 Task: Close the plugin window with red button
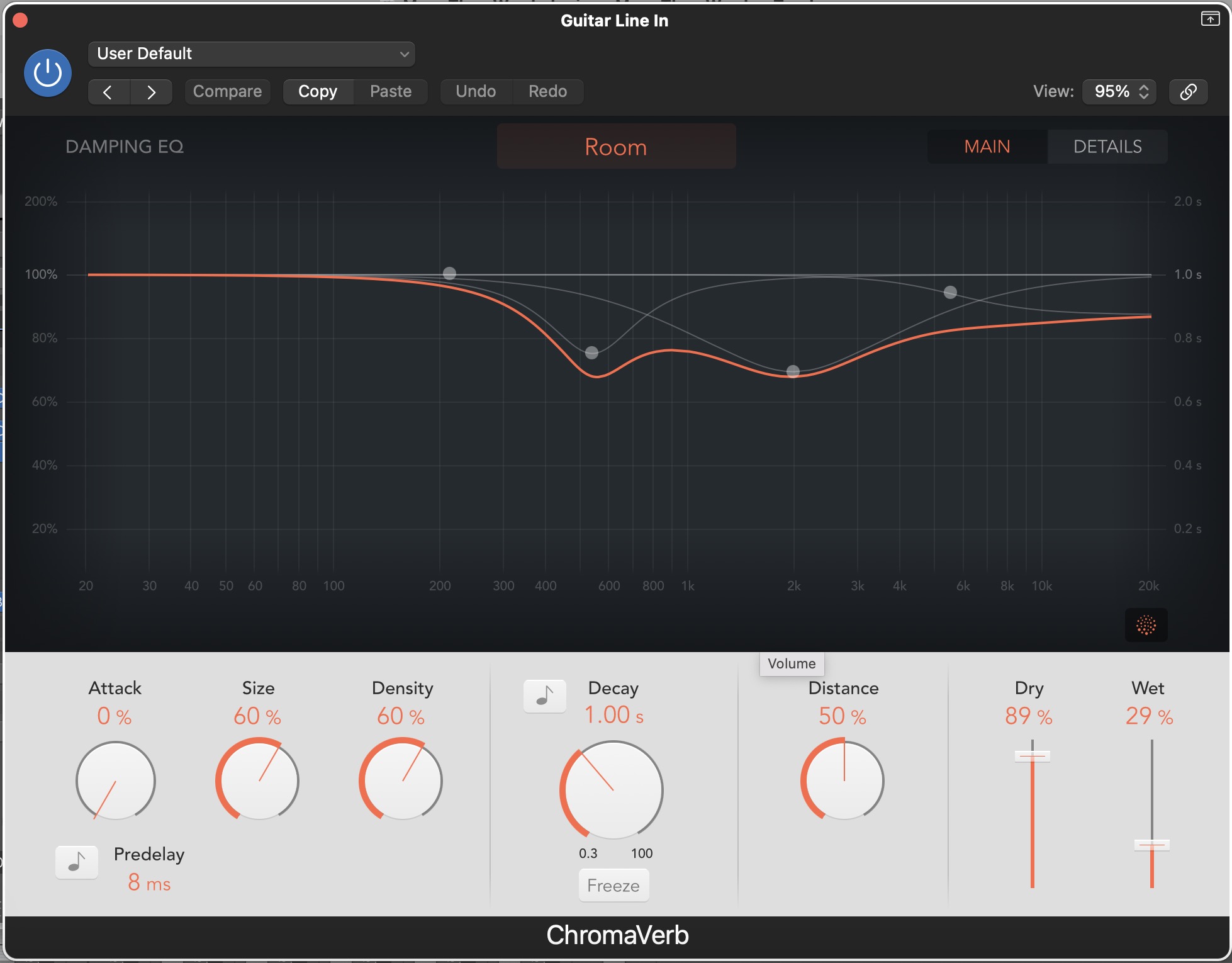coord(20,21)
